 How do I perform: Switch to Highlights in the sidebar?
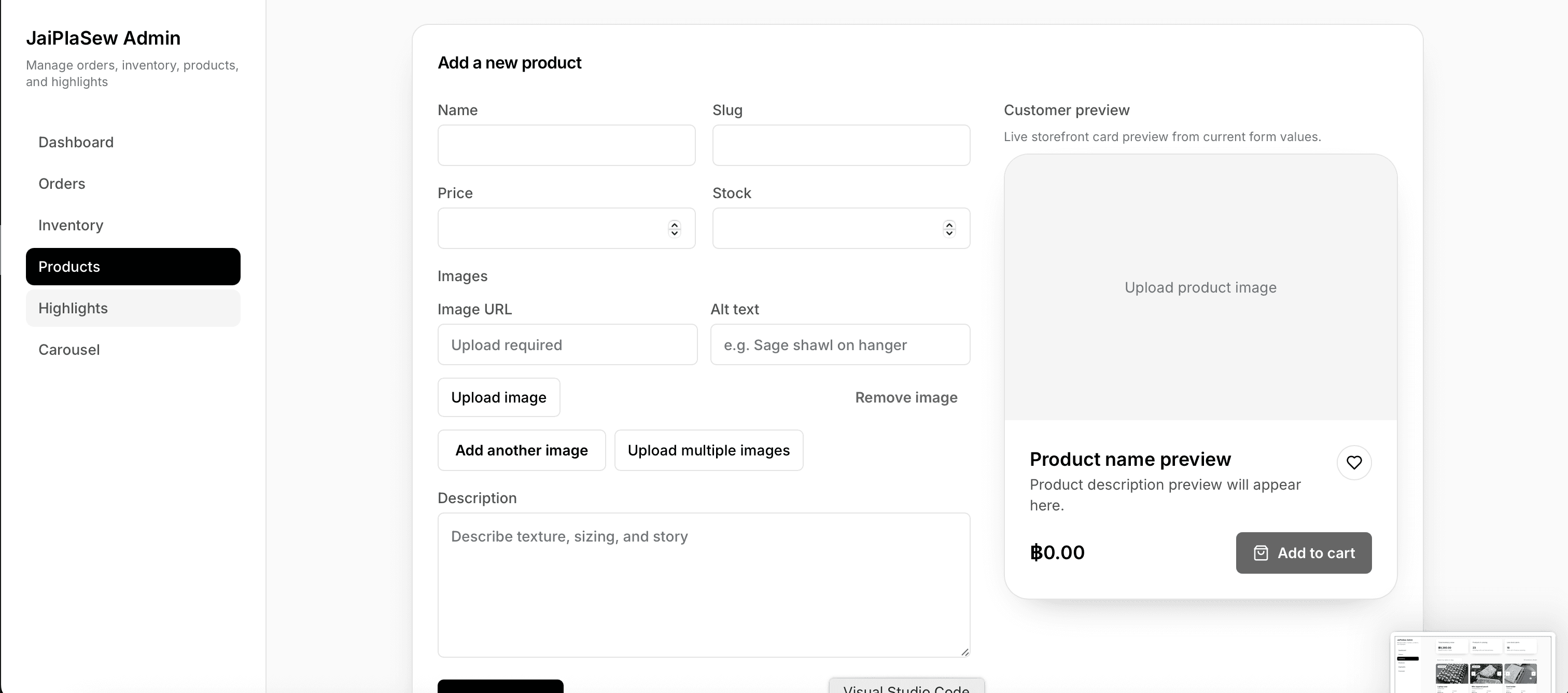[133, 308]
